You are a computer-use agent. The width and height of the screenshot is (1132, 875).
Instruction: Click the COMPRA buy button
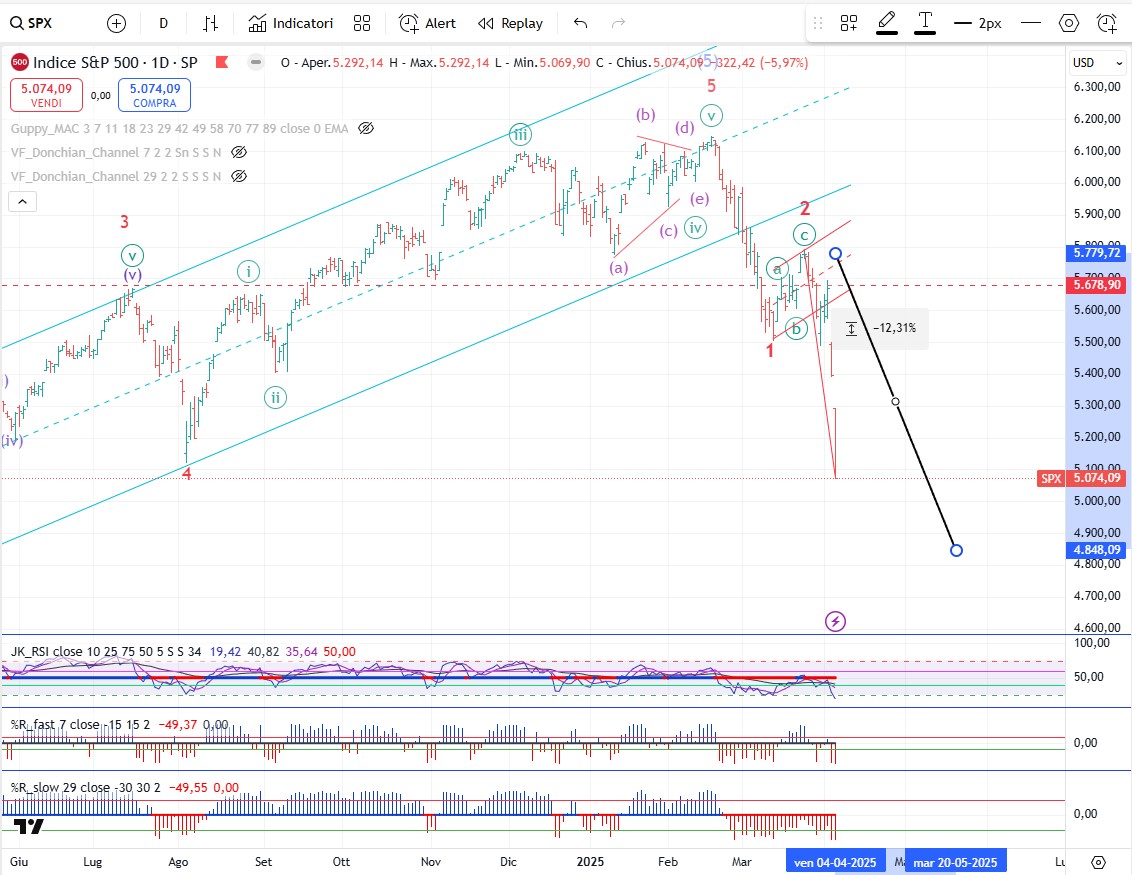click(x=154, y=95)
